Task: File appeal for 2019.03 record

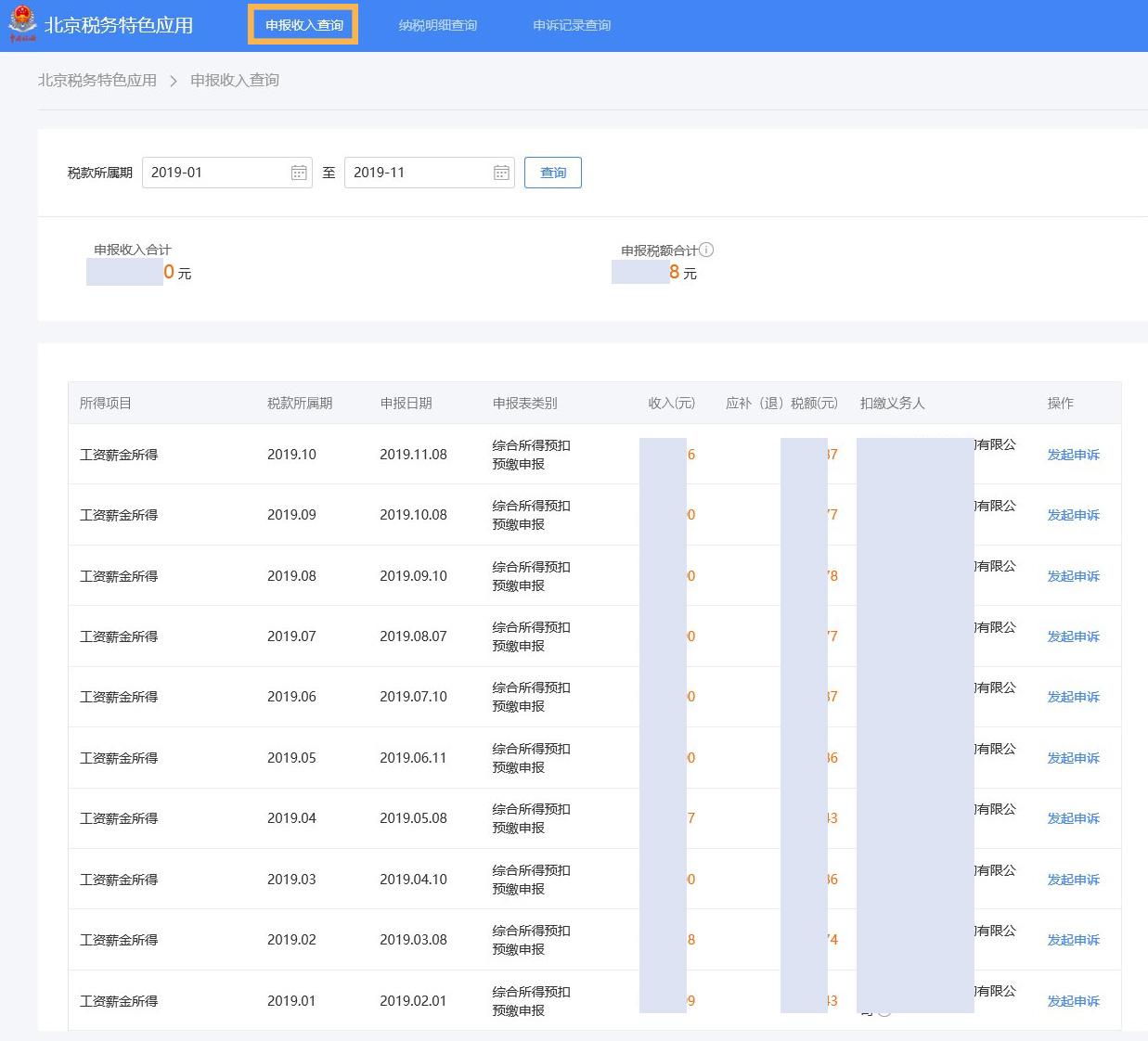Action: pyautogui.click(x=1073, y=880)
